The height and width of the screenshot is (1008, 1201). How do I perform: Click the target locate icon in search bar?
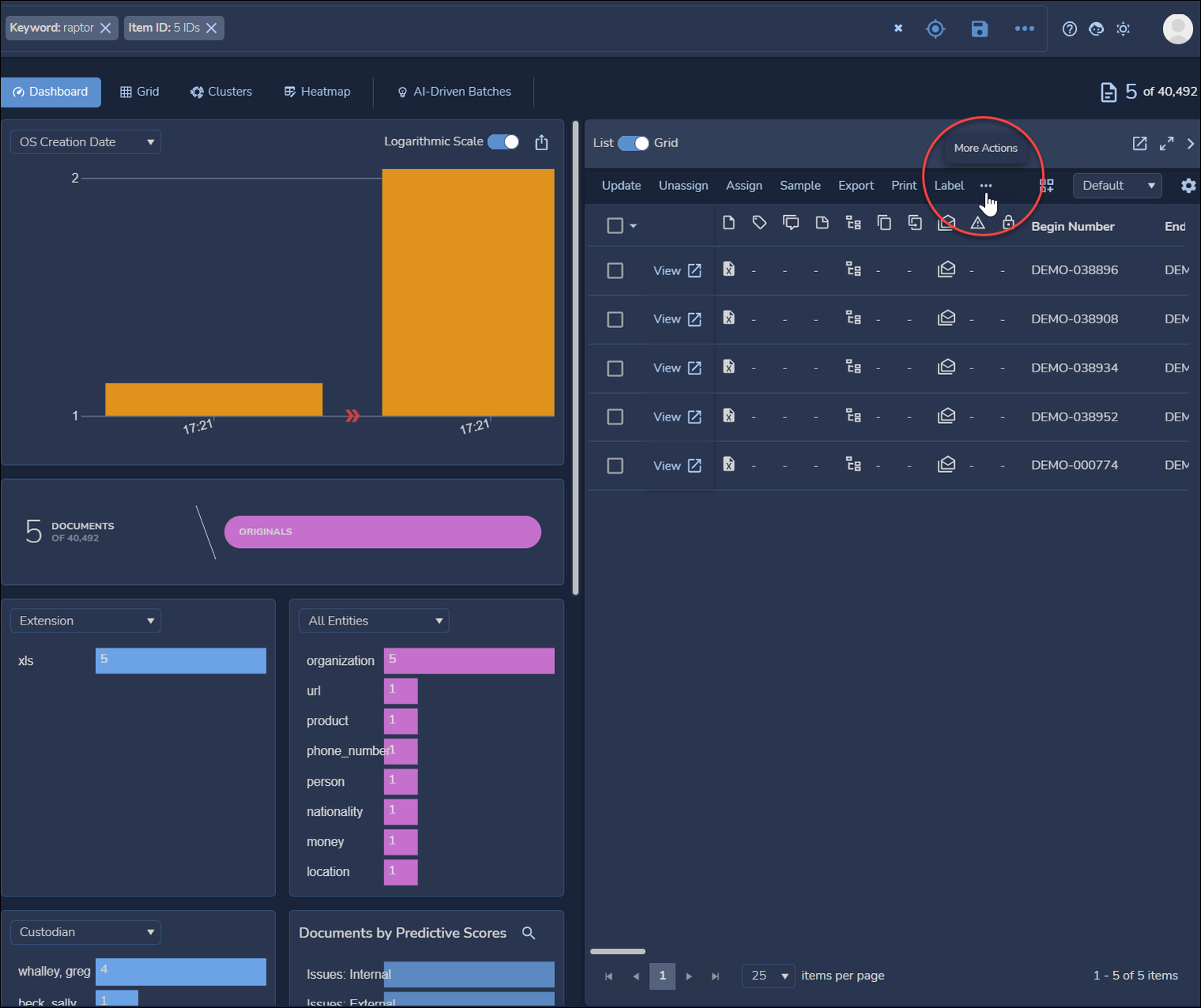click(935, 29)
